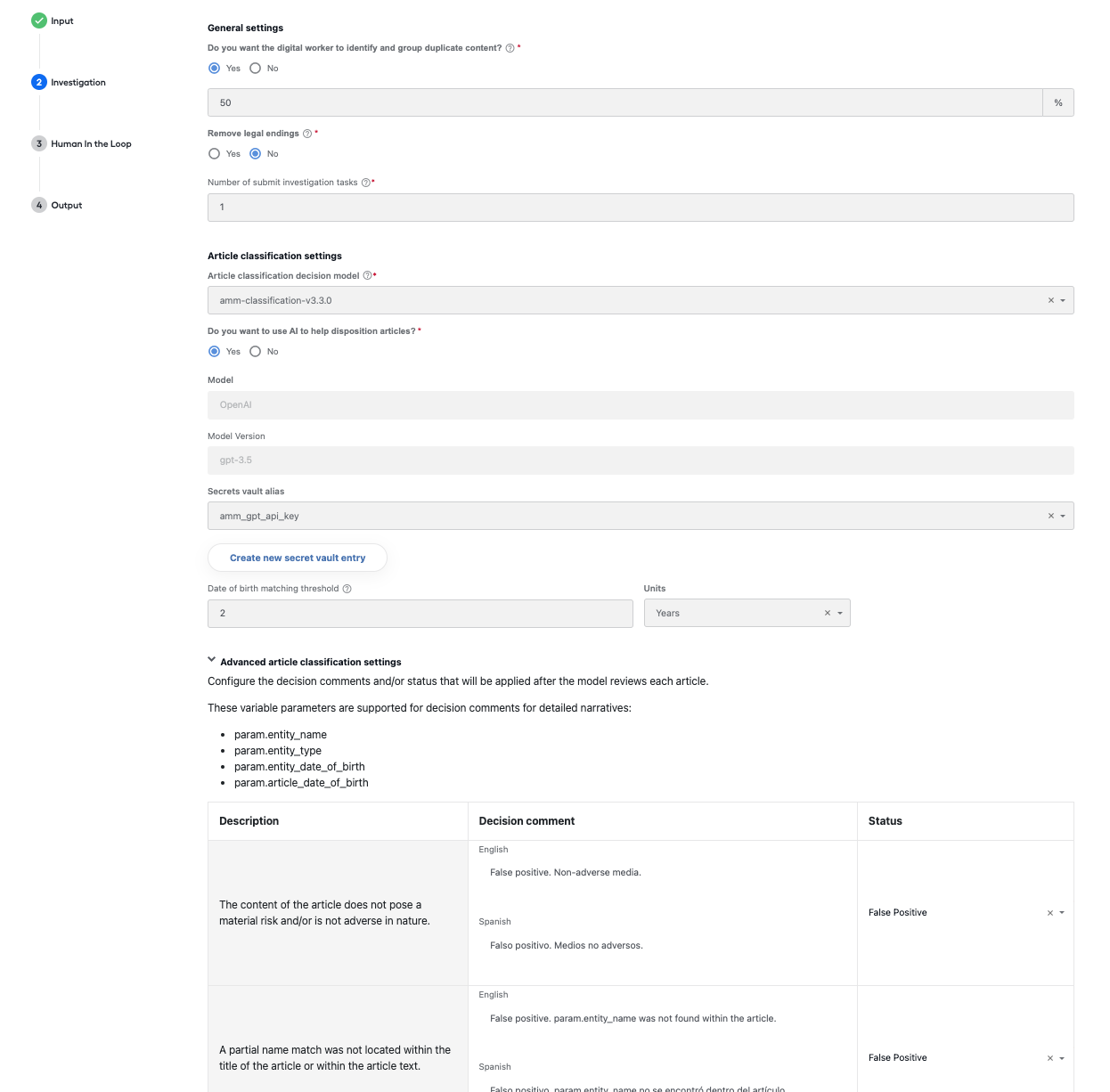Screen dimensions: 1110x1092
Task: Select No for duplicate content grouping
Action: [x=256, y=69]
